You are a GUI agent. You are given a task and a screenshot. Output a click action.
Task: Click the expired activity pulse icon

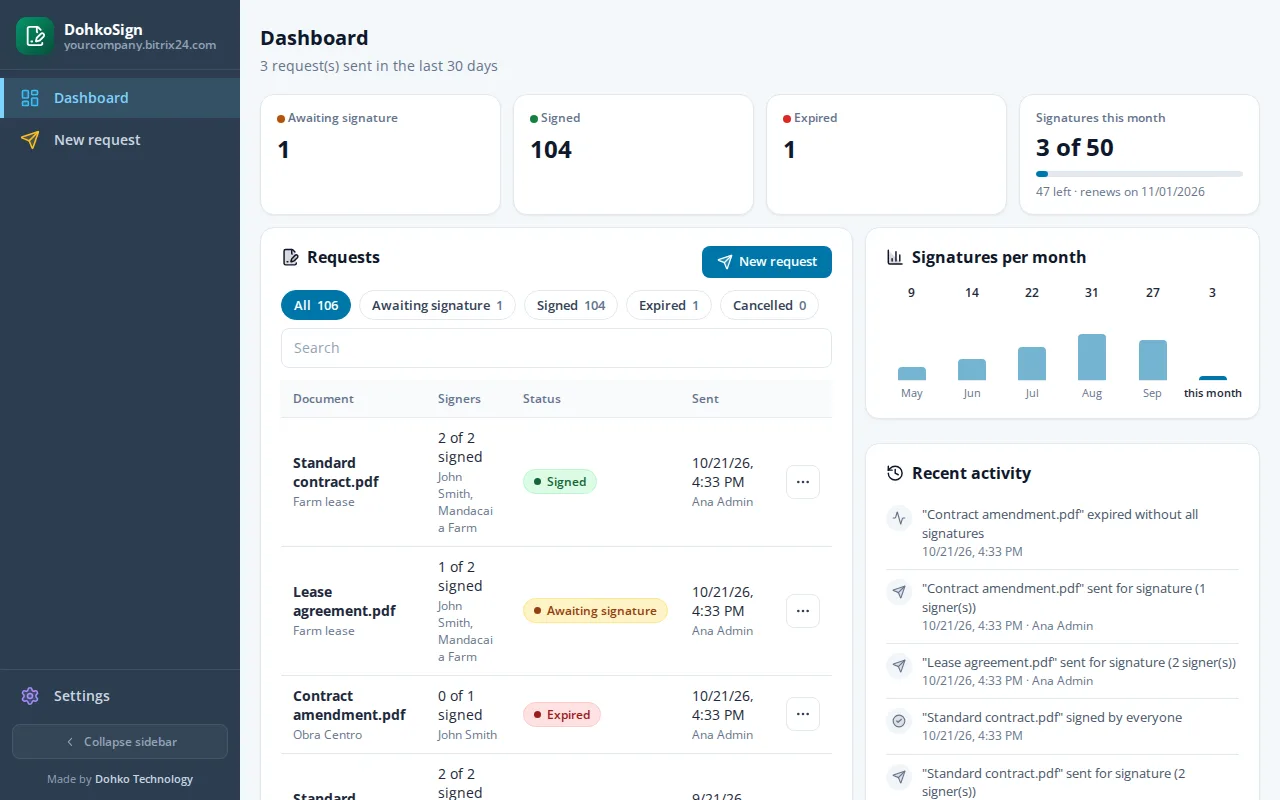tap(899, 518)
